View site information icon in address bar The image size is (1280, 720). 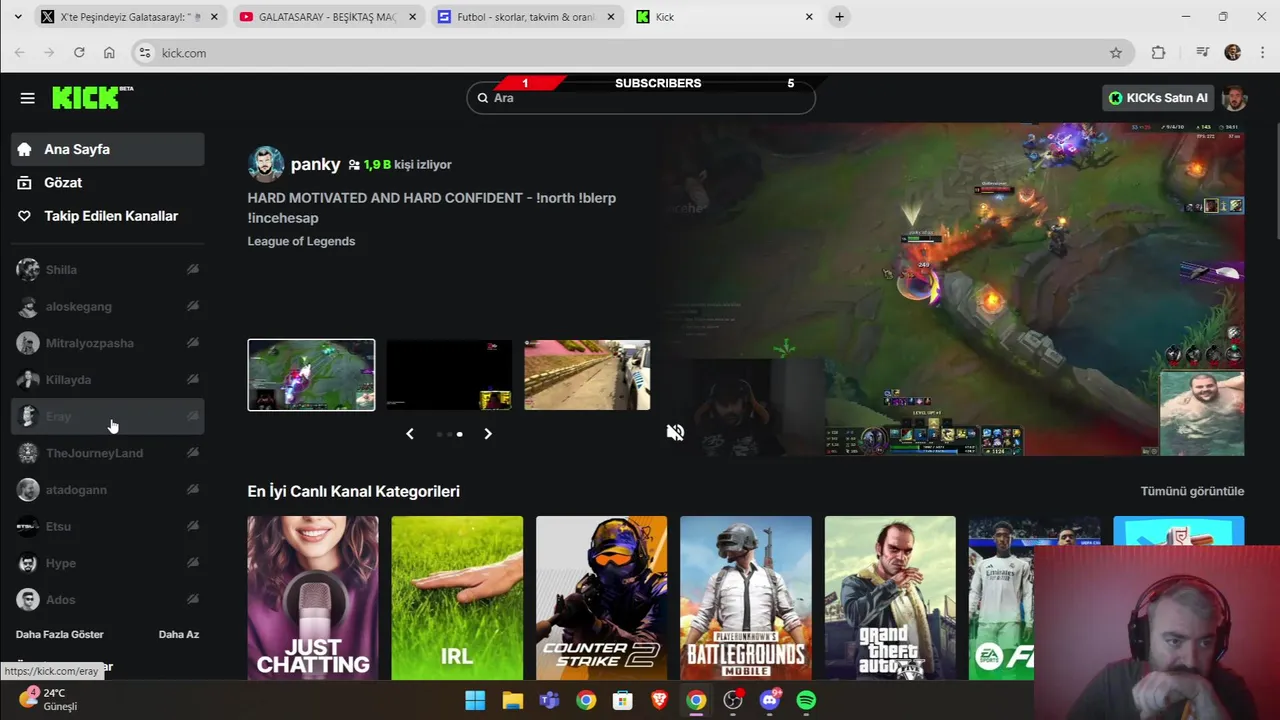click(145, 53)
